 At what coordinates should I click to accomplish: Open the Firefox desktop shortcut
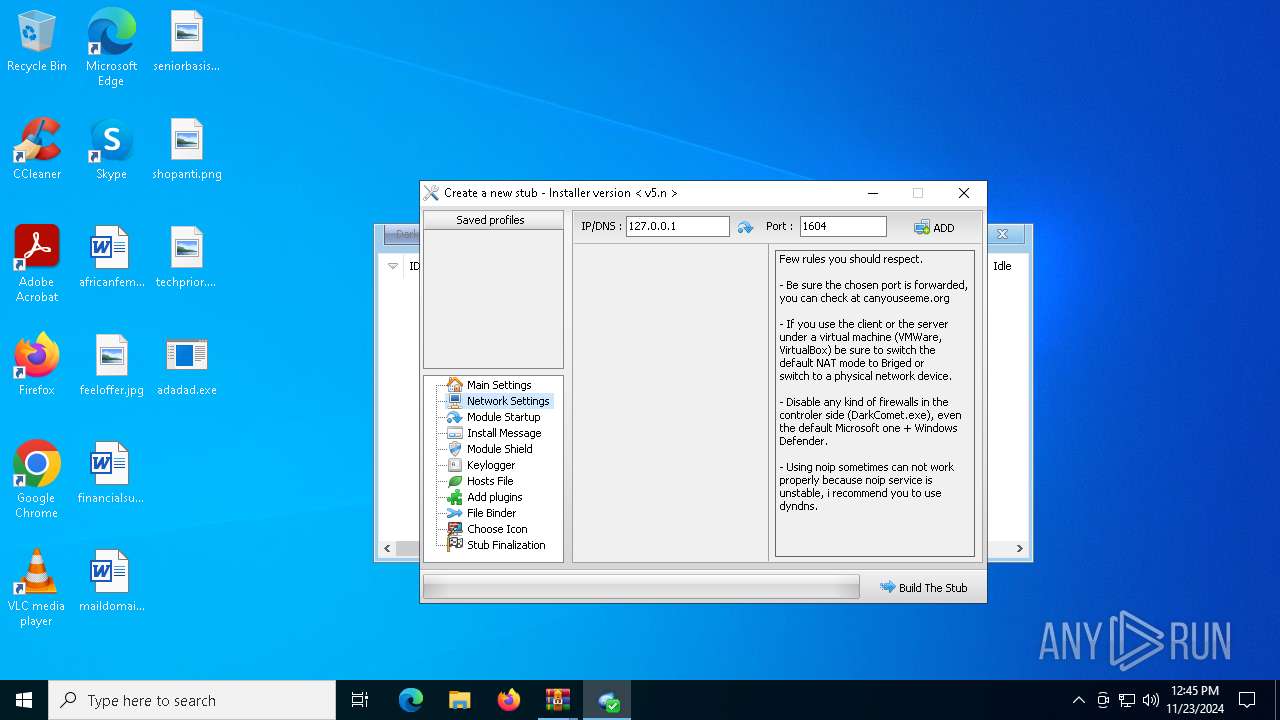pos(37,365)
